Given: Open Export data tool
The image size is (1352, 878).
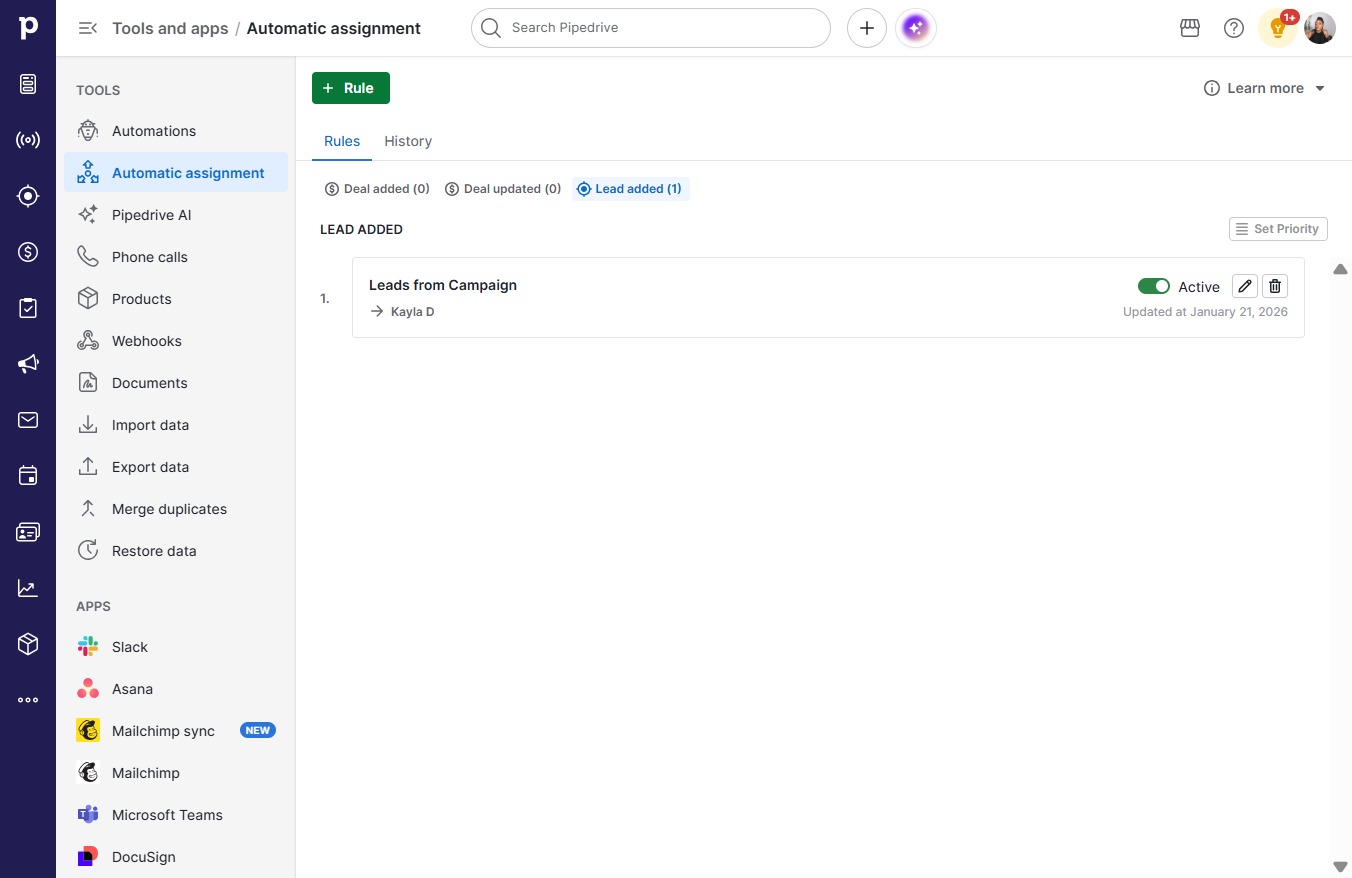Looking at the screenshot, I should [176, 467].
